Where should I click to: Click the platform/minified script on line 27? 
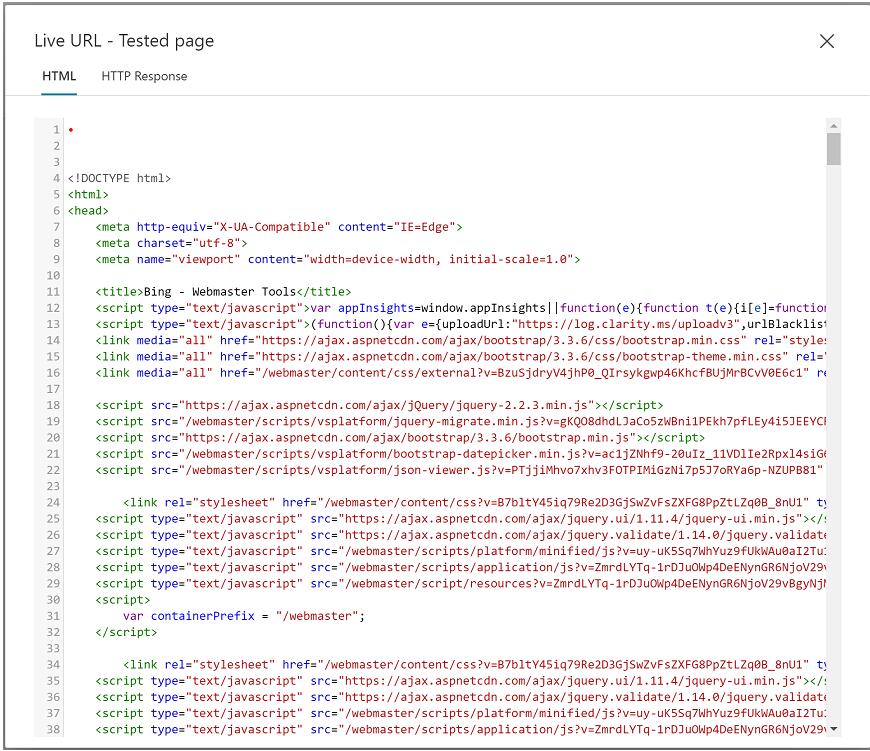[x=461, y=551]
